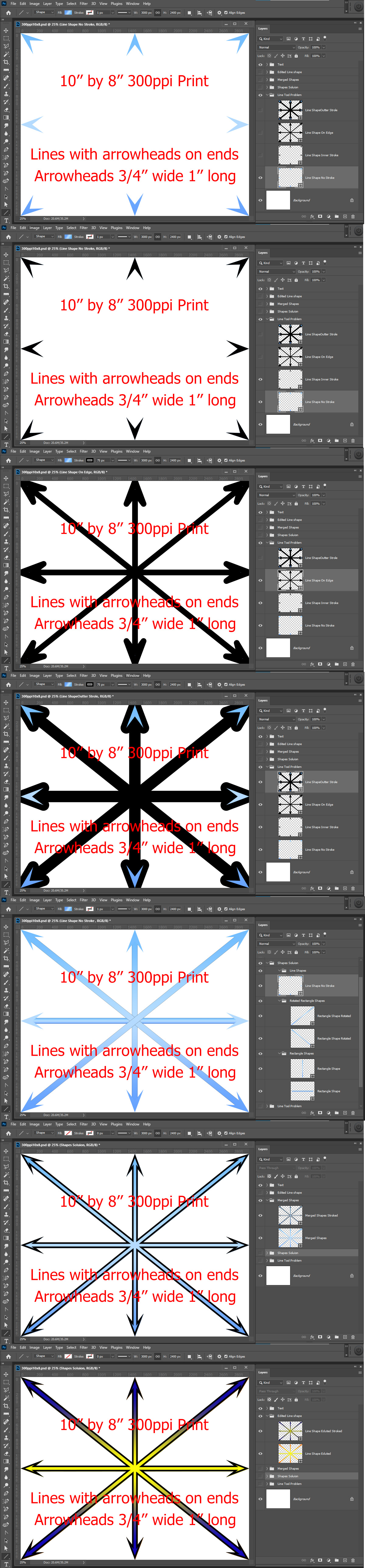Pick the Lasso tool in the Outter Stroke document window
Viewport: 365px width, 1568px height.
pyautogui.click(x=6, y=718)
